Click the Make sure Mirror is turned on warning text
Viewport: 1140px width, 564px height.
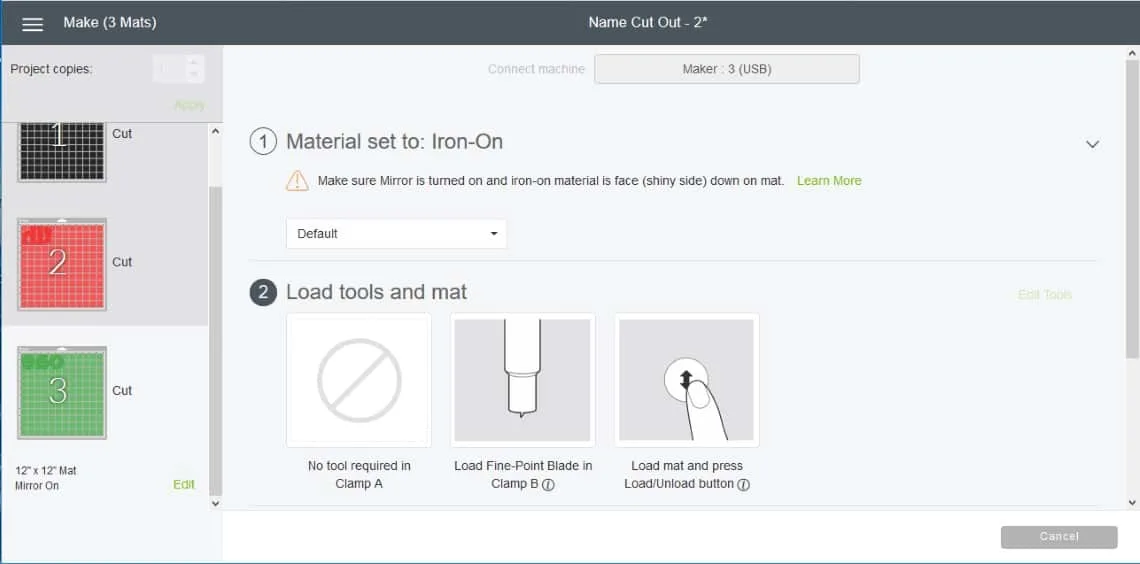551,180
